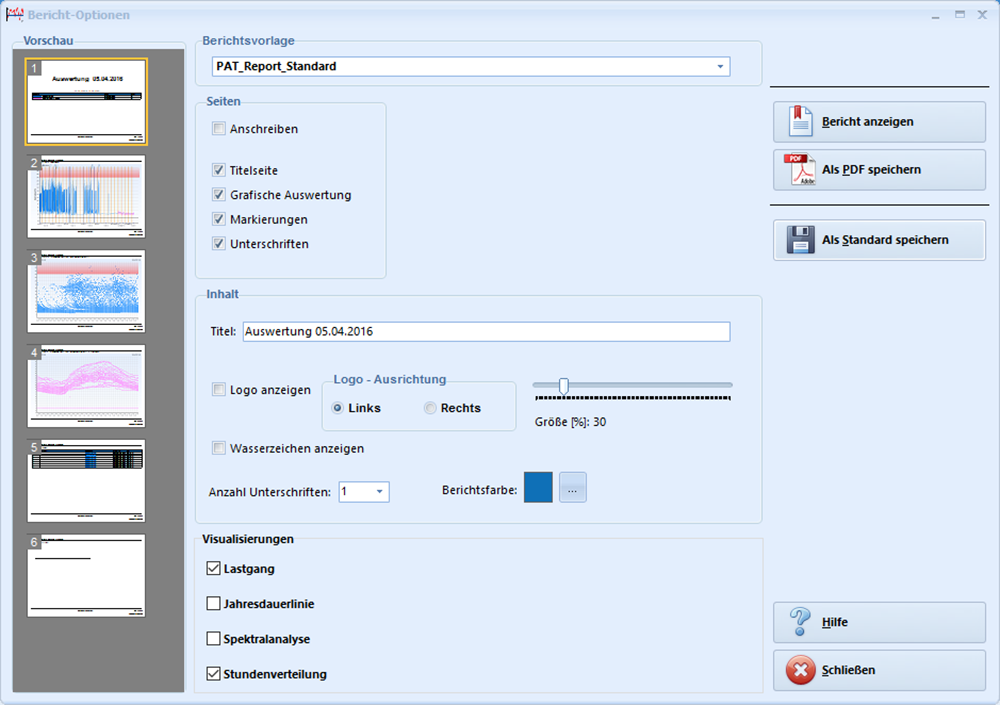This screenshot has width=1000, height=705.
Task: Select preview page 6 thumbnail
Action: tap(86, 575)
